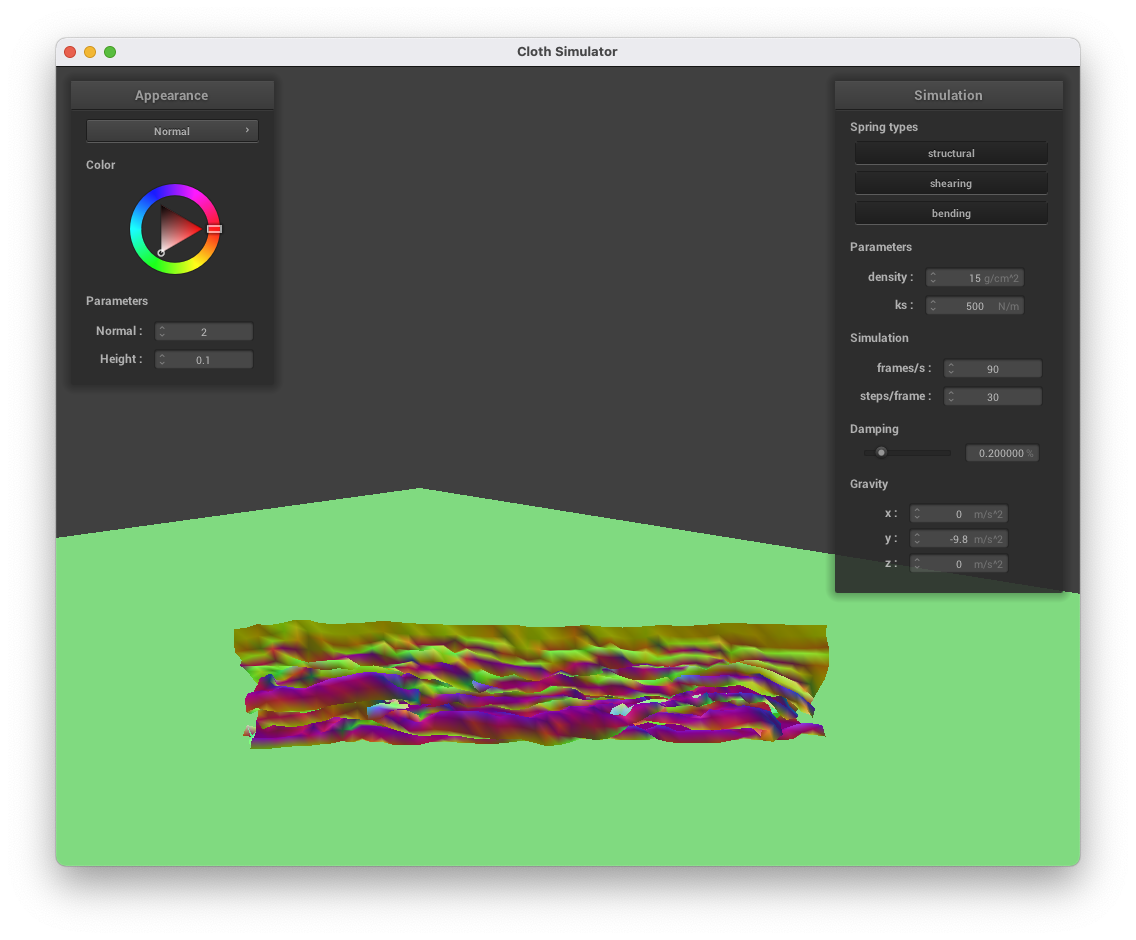
Task: Click the 'Spring types' label
Action: click(x=884, y=127)
